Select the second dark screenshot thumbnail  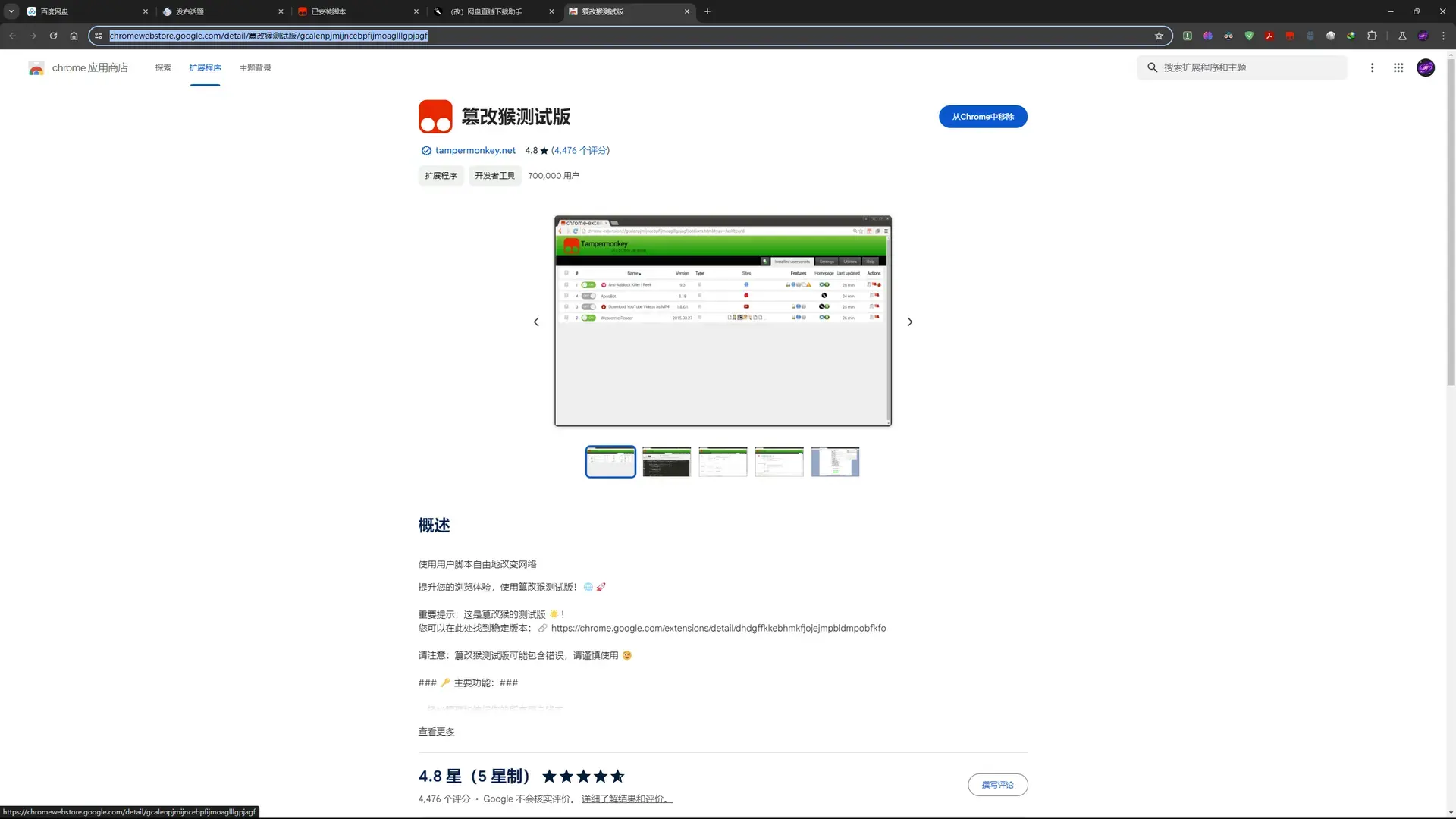667,462
